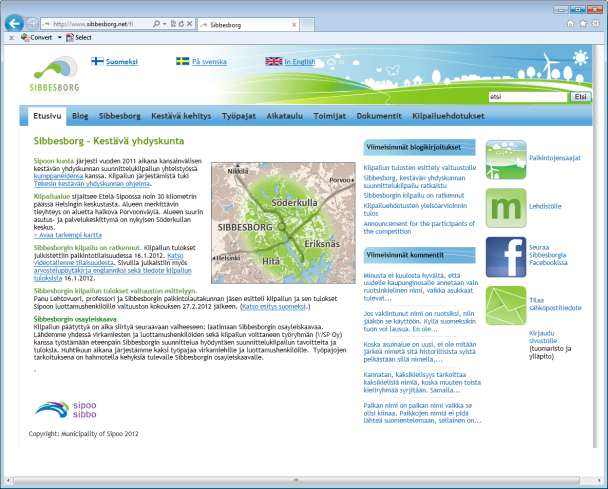Open the Dokumentit navigation tab
Viewport: 608px width, 489px height.
pos(379,116)
